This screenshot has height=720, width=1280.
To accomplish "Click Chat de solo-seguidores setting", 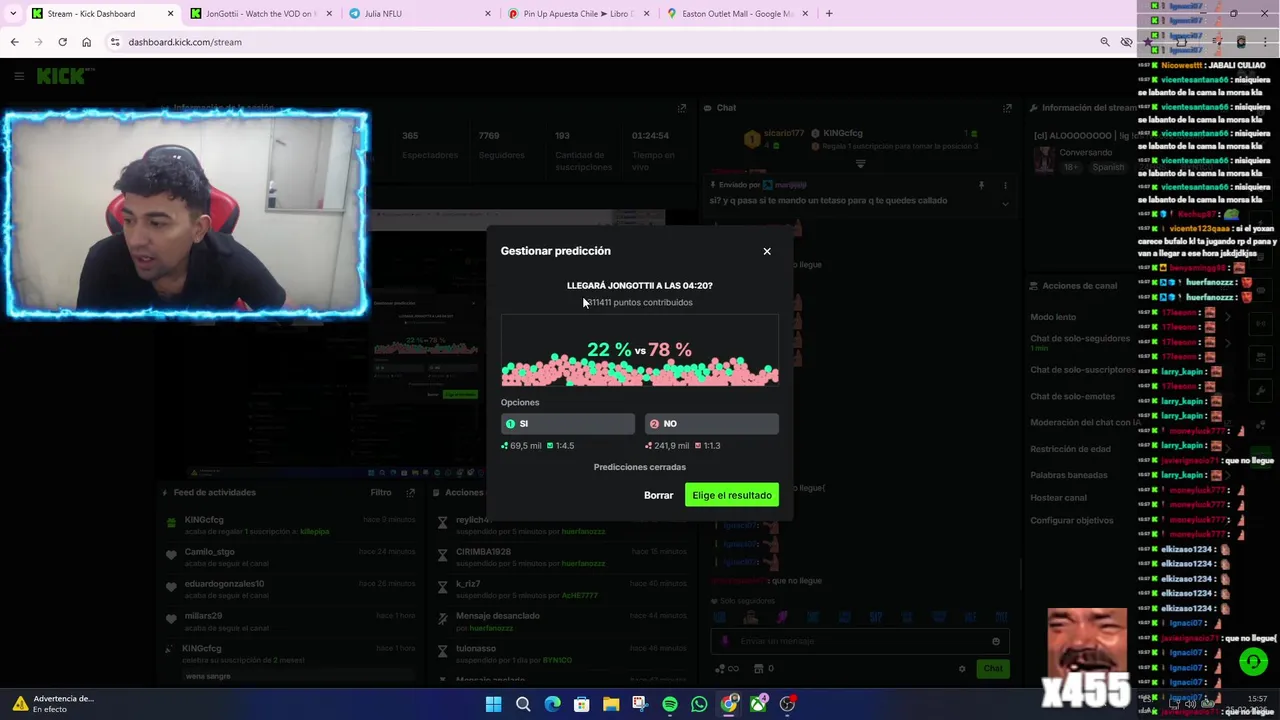I will pos(1080,338).
